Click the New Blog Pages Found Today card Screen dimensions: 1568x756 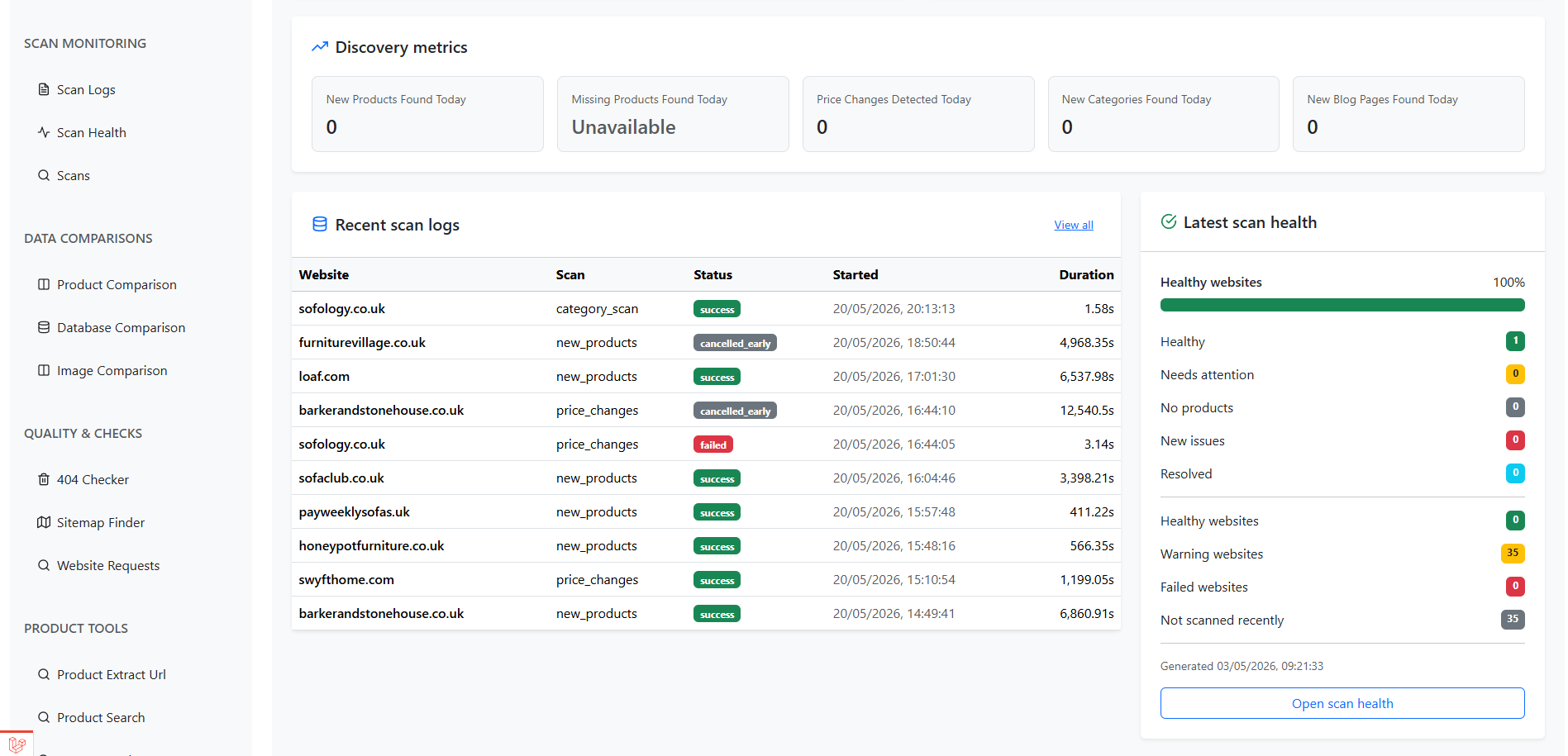click(x=1408, y=114)
